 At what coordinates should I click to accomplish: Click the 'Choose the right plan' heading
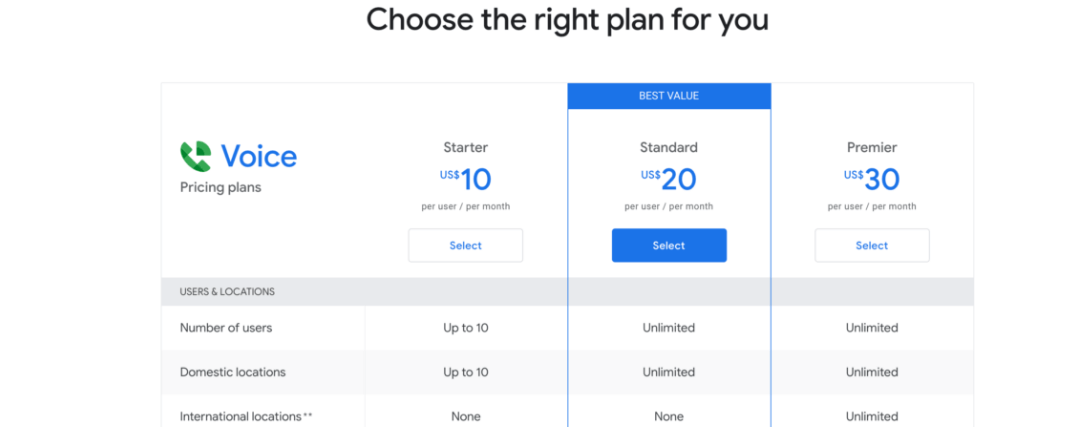pos(567,20)
